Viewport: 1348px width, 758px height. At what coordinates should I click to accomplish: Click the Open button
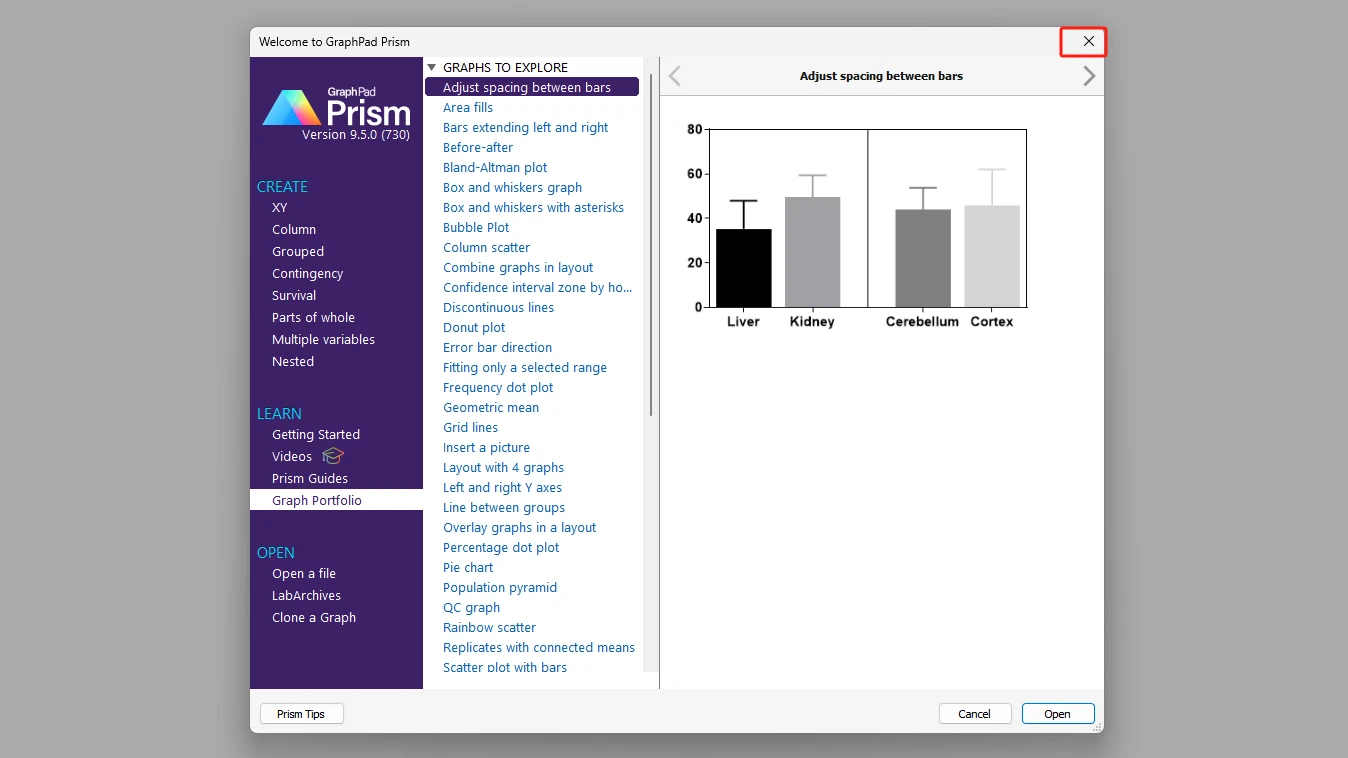1058,714
